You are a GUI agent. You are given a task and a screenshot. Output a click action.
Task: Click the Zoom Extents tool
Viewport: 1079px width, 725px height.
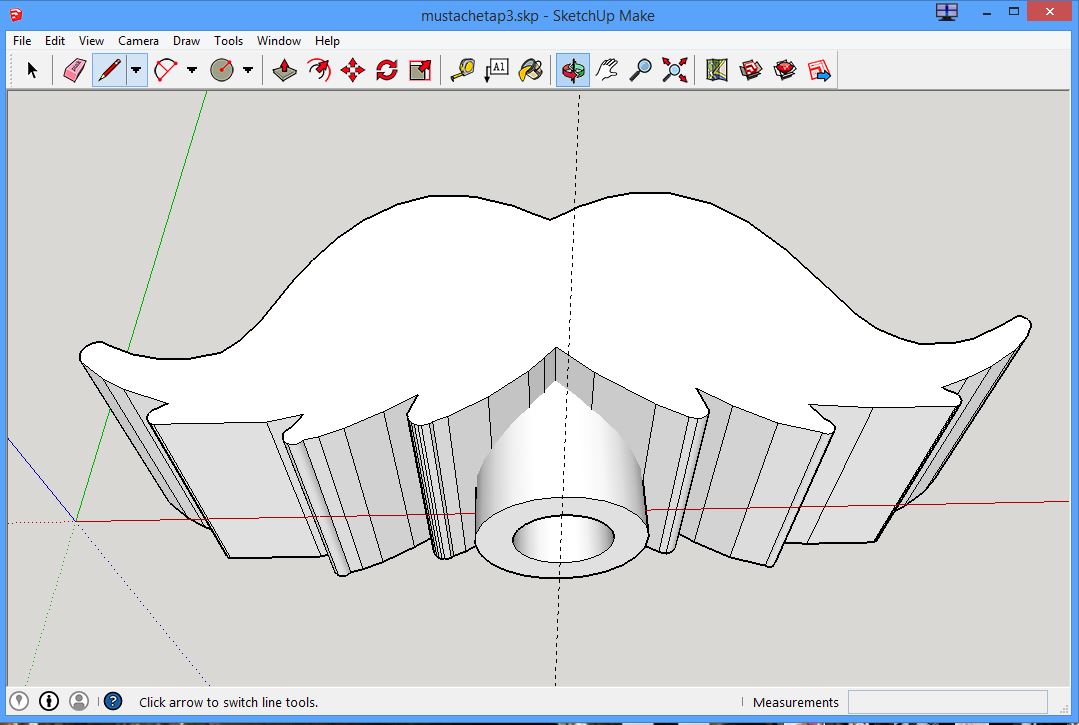pyautogui.click(x=675, y=70)
